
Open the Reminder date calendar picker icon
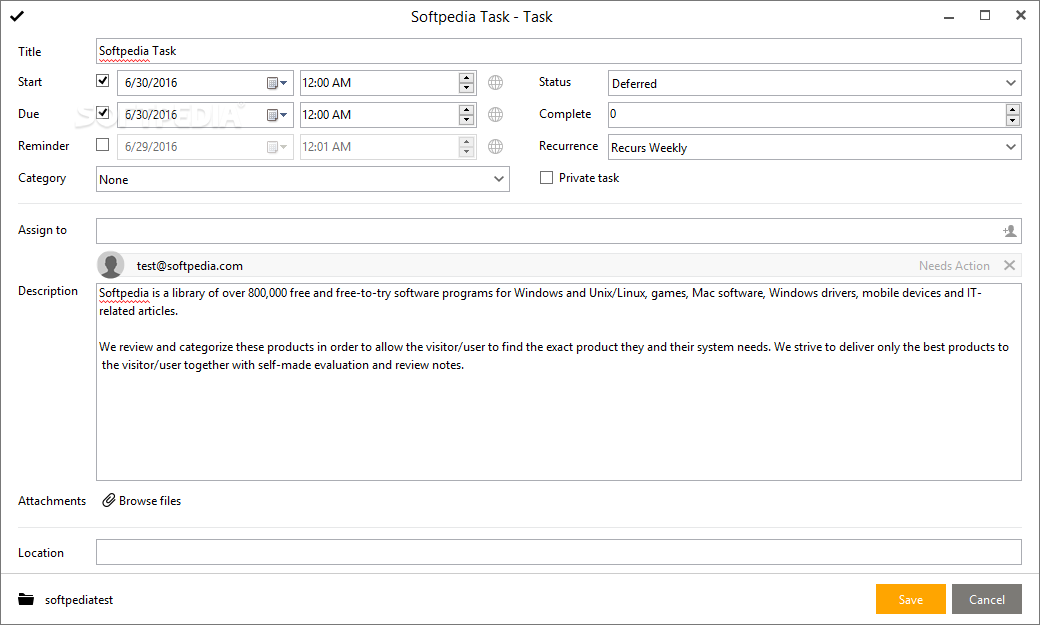pos(277,147)
